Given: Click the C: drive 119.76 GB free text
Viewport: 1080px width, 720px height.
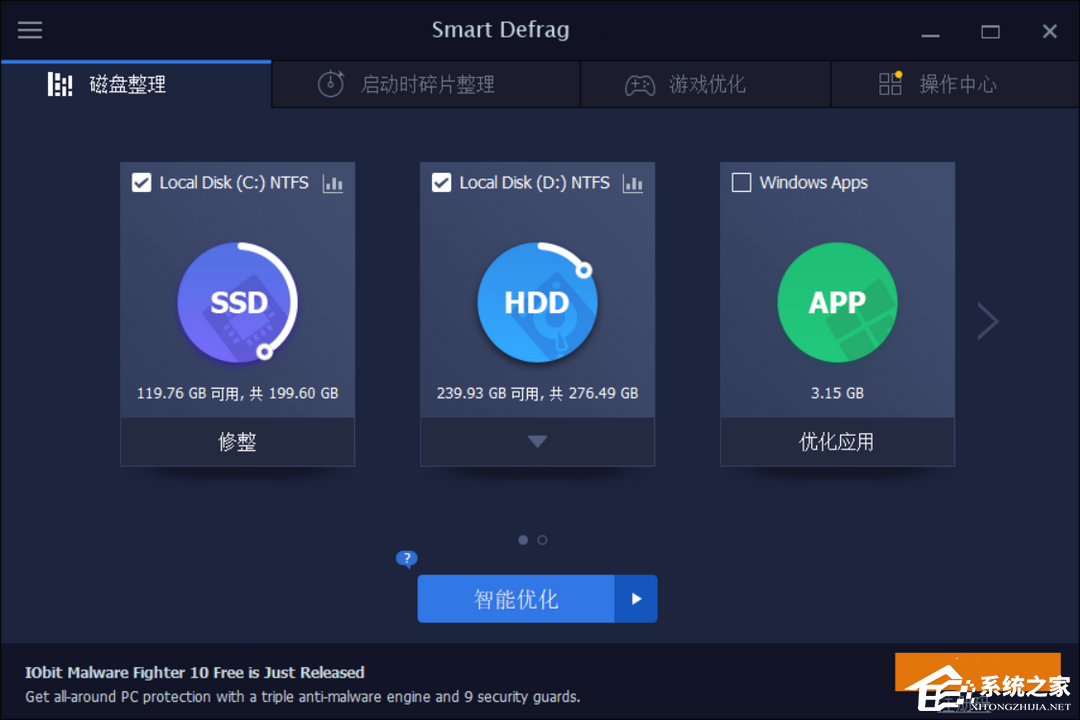Looking at the screenshot, I should pos(238,393).
